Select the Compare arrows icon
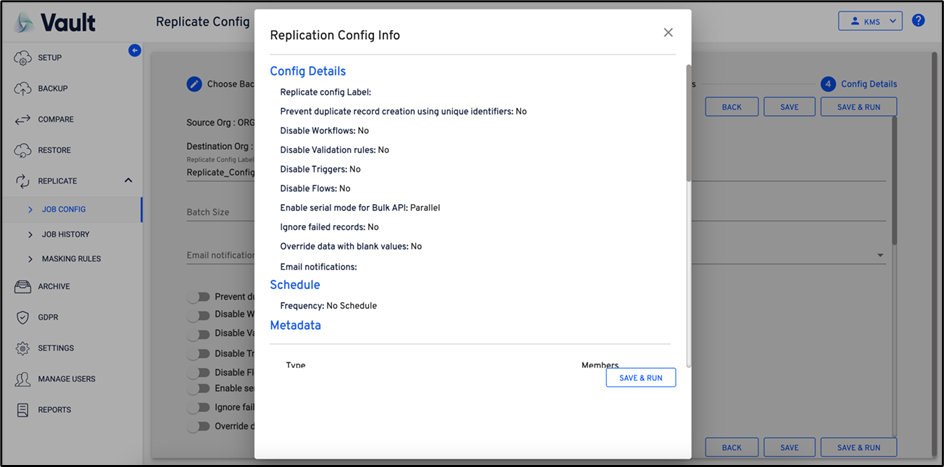This screenshot has height=467, width=944. click(x=23, y=120)
